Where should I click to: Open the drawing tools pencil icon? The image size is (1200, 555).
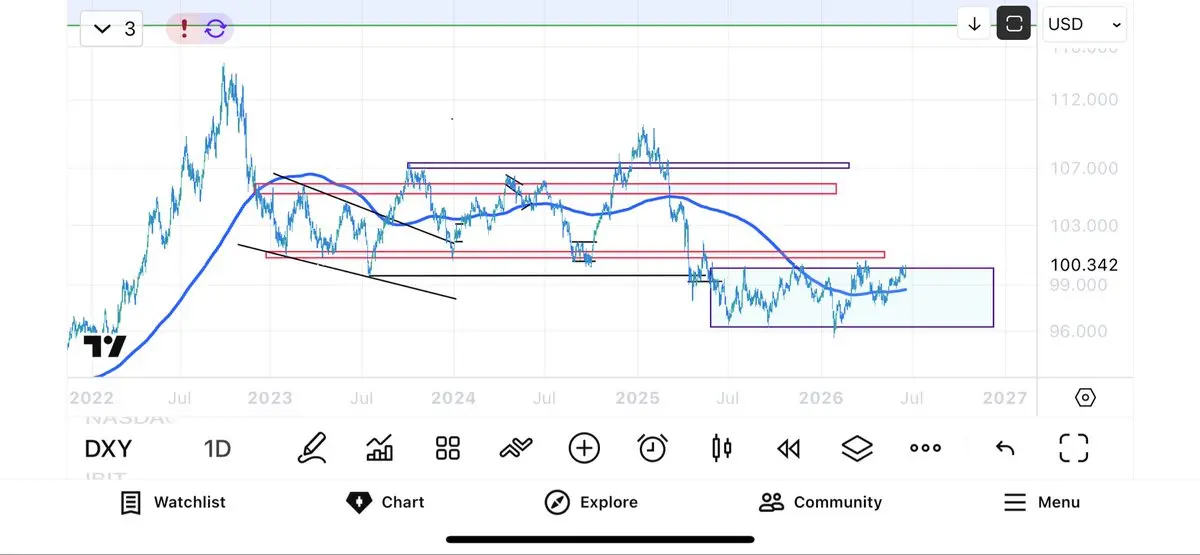pyautogui.click(x=312, y=447)
